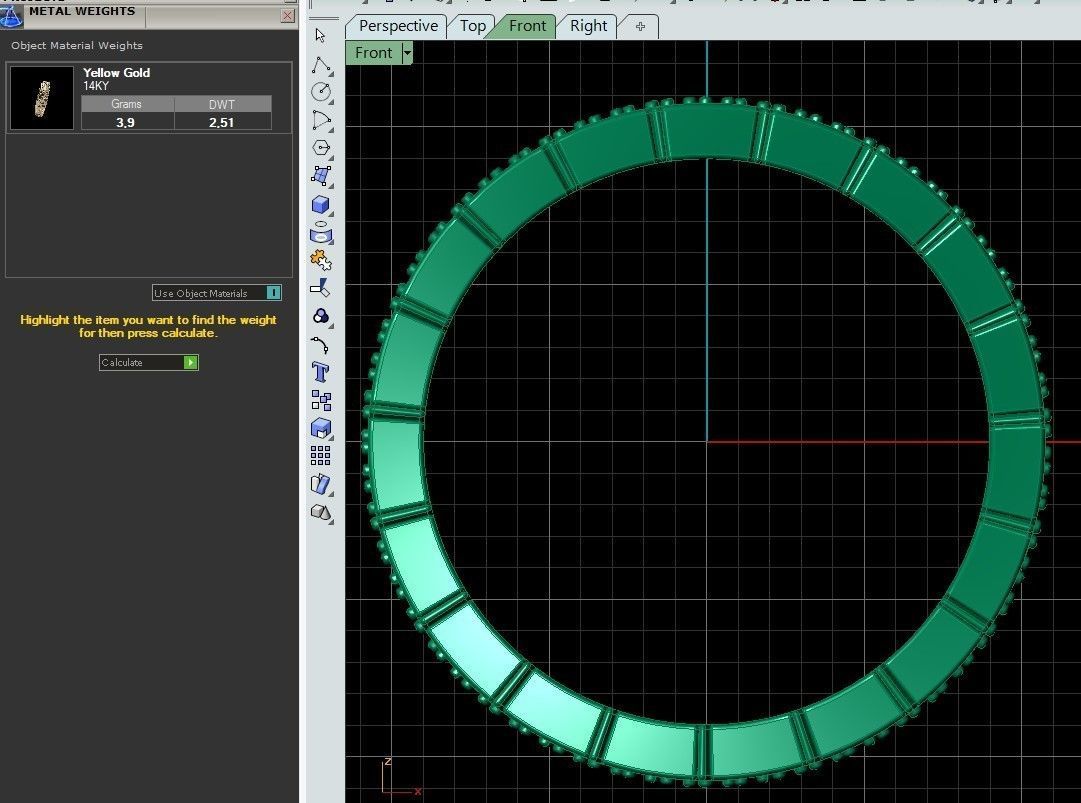The image size is (1081, 803).
Task: Select the extract surface box tool
Action: click(x=321, y=428)
